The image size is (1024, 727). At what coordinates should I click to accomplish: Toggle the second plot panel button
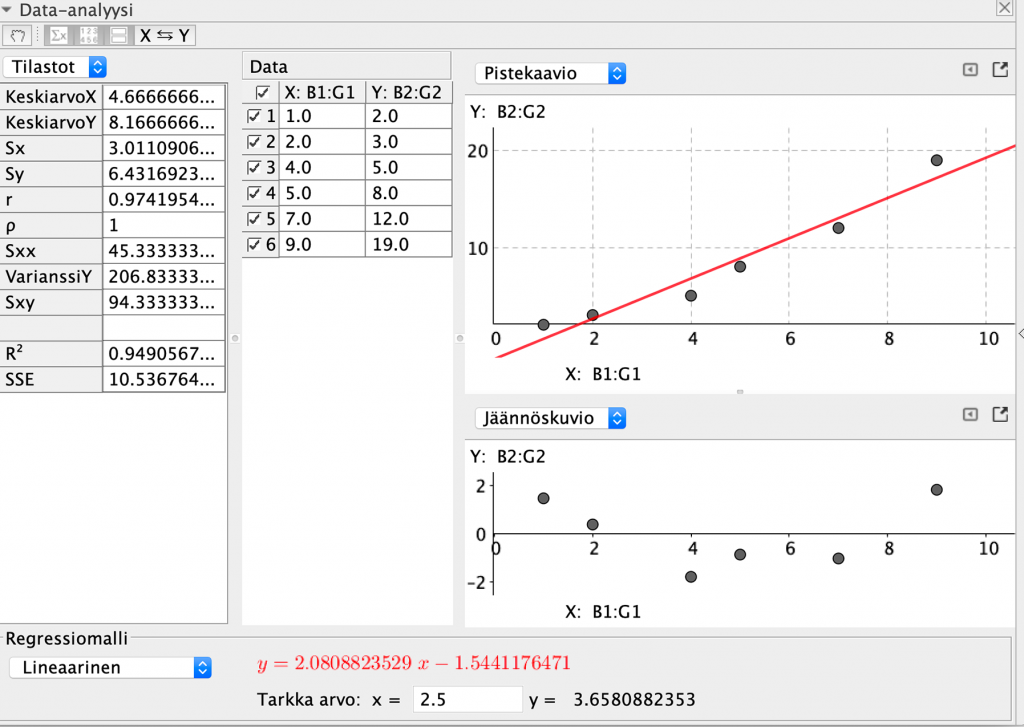[119, 35]
